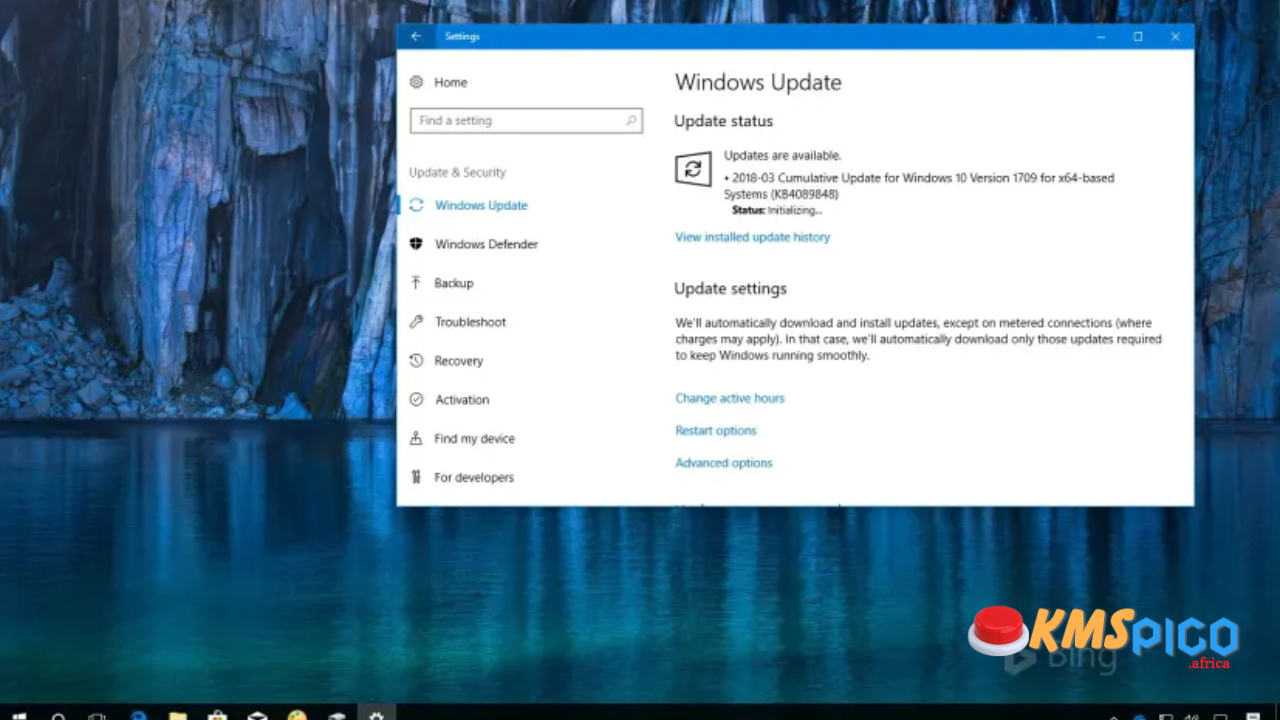
Task: Close the Settings window
Action: (x=1175, y=36)
